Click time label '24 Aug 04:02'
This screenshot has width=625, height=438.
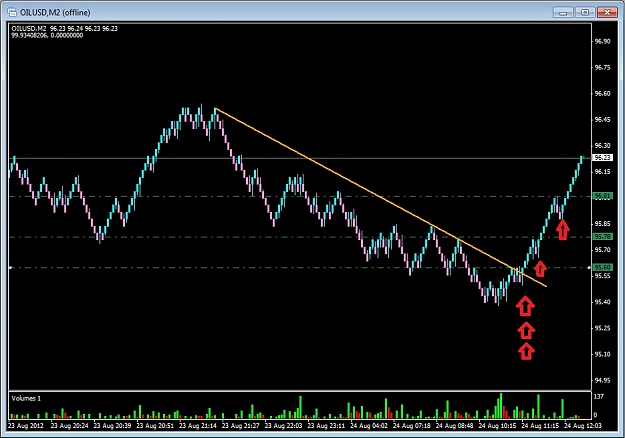pyautogui.click(x=369, y=426)
